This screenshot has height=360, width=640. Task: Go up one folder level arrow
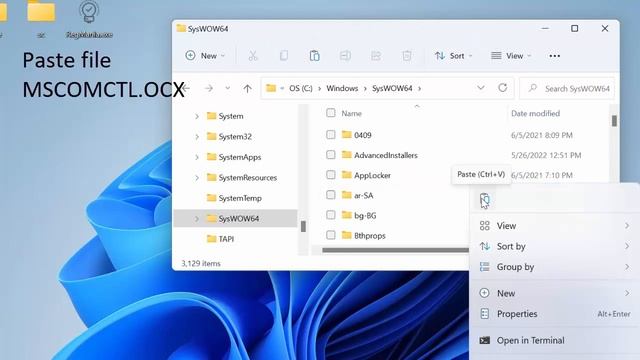click(x=247, y=88)
